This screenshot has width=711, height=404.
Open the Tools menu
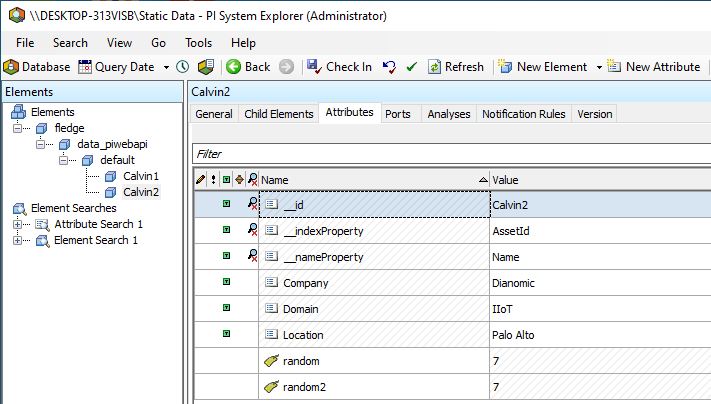(198, 43)
